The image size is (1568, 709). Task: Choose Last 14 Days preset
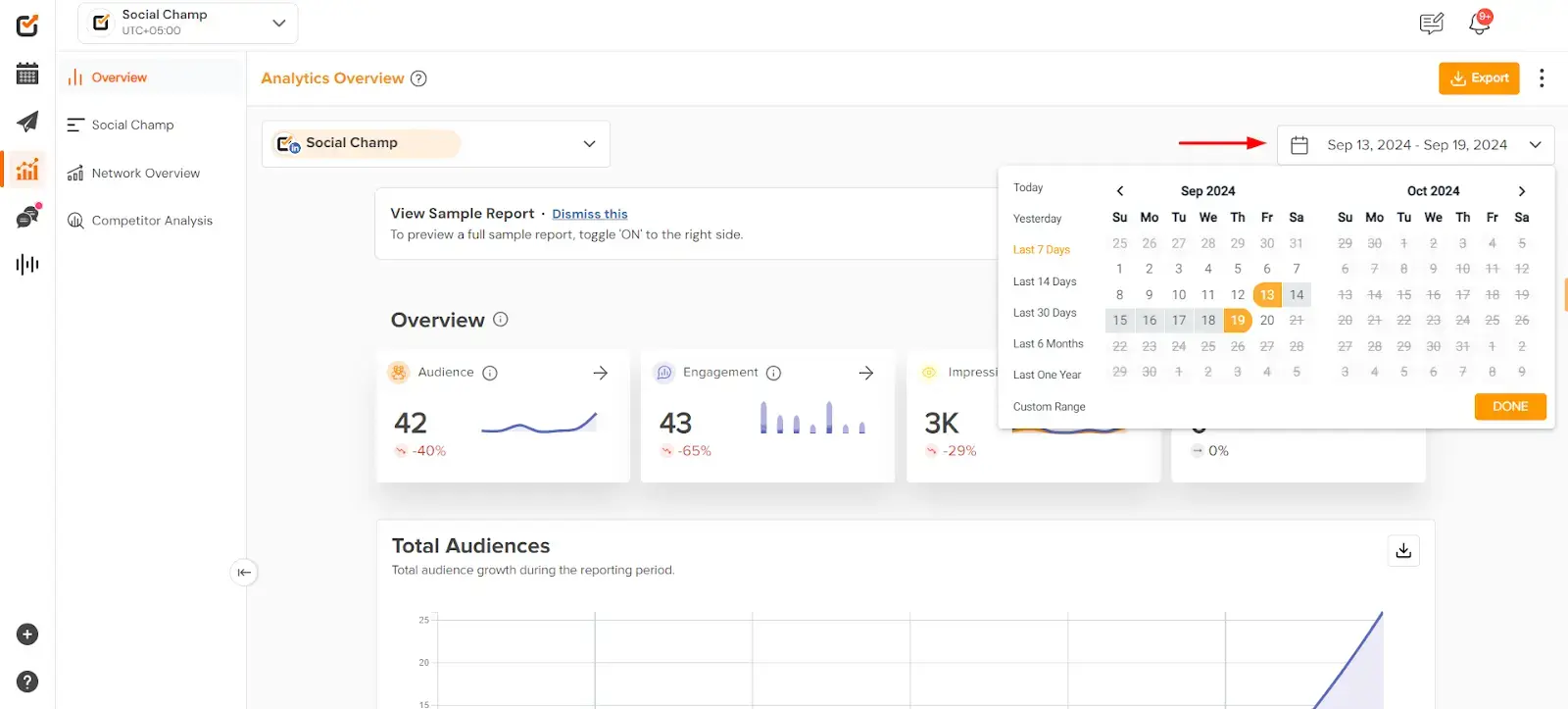click(1045, 281)
